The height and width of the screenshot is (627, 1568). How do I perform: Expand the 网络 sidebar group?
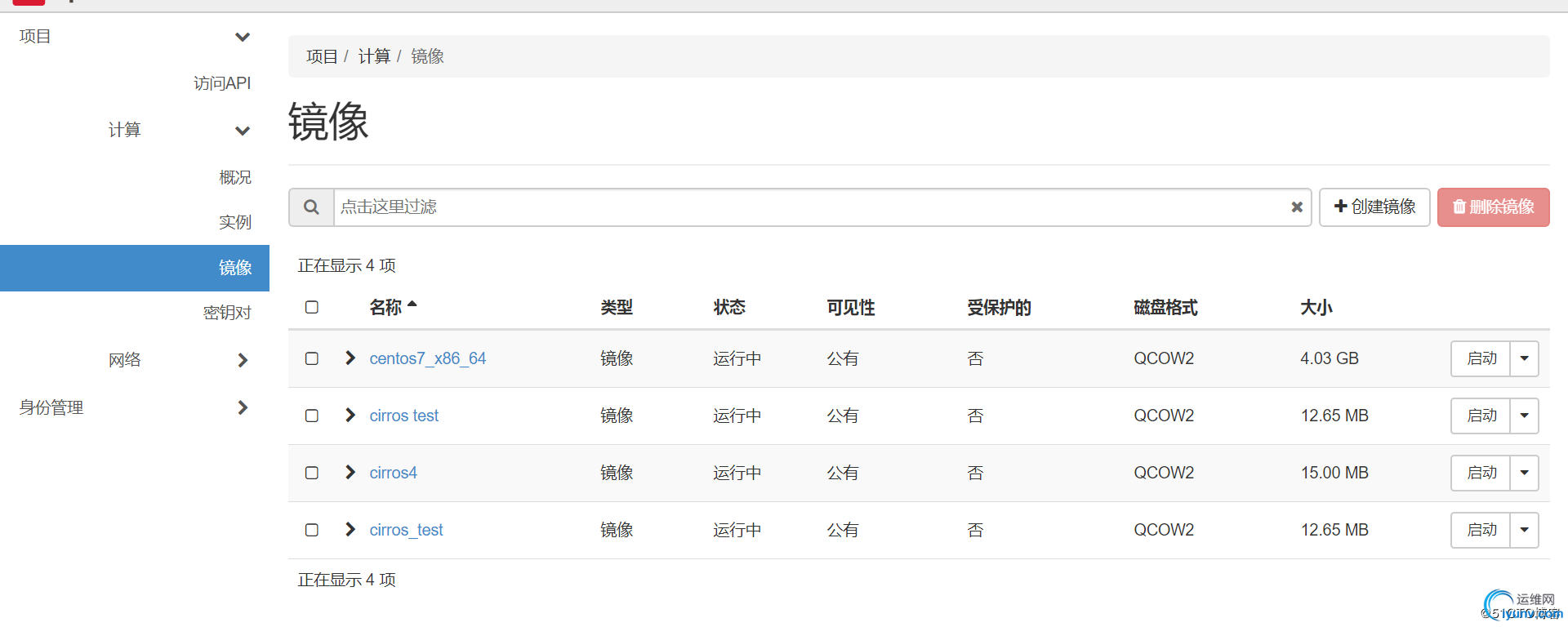tap(135, 360)
